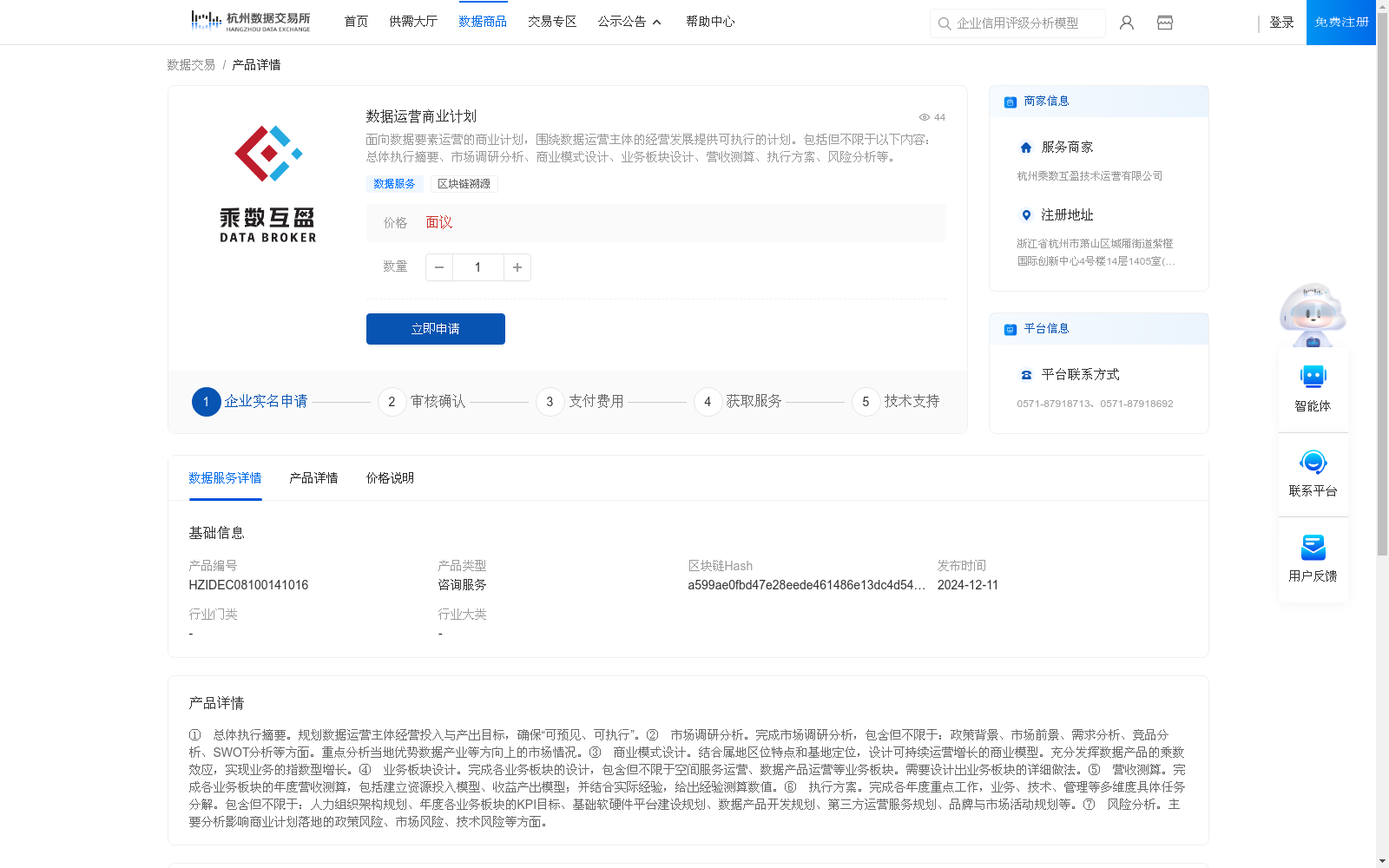Click step 1 企业实名申请
1389x868 pixels.
click(x=250, y=402)
